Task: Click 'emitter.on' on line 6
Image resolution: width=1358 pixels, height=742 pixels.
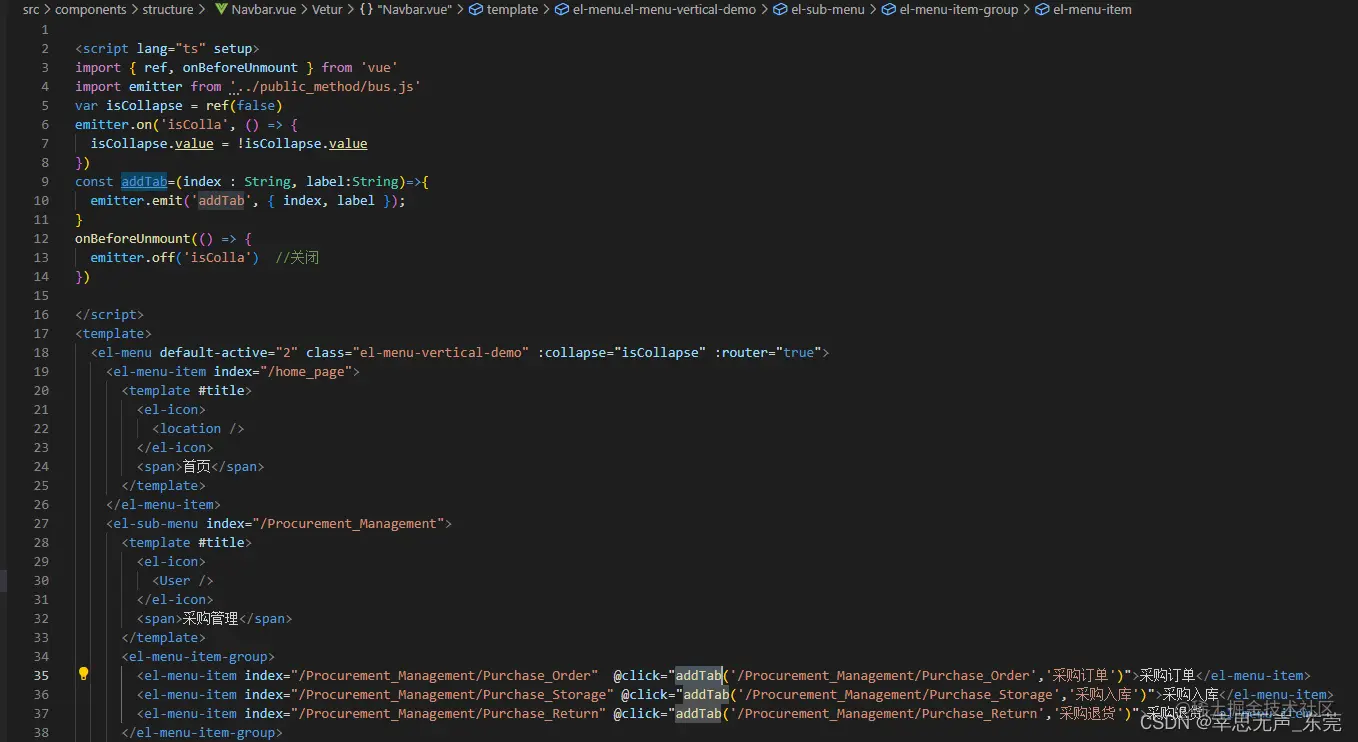Action: tap(113, 124)
